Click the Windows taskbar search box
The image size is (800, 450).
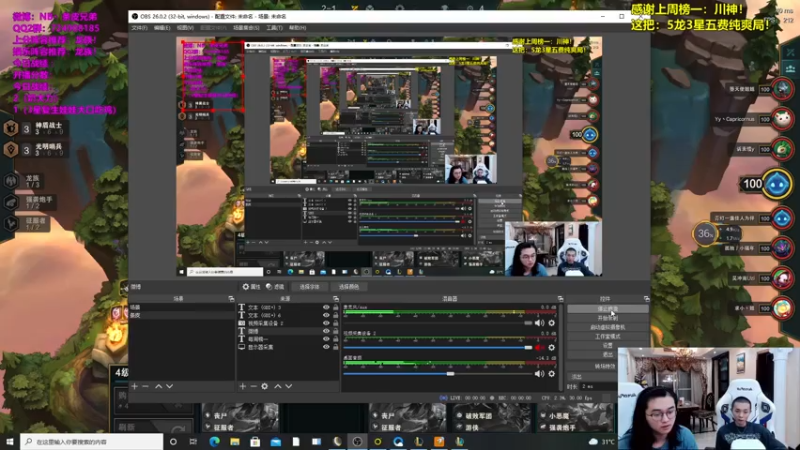tap(92, 441)
